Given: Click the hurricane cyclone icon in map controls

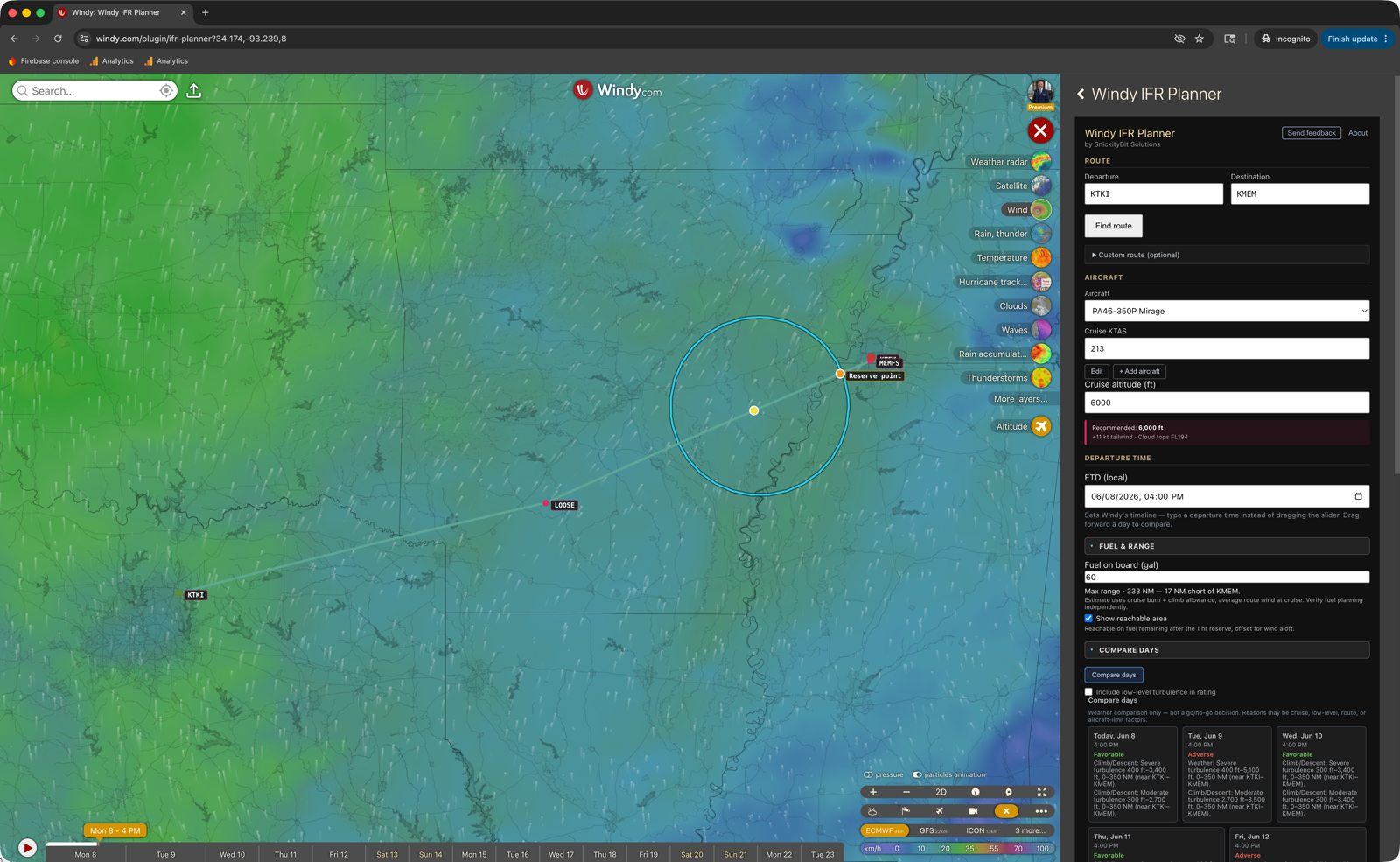Looking at the screenshot, I should point(1008,792).
